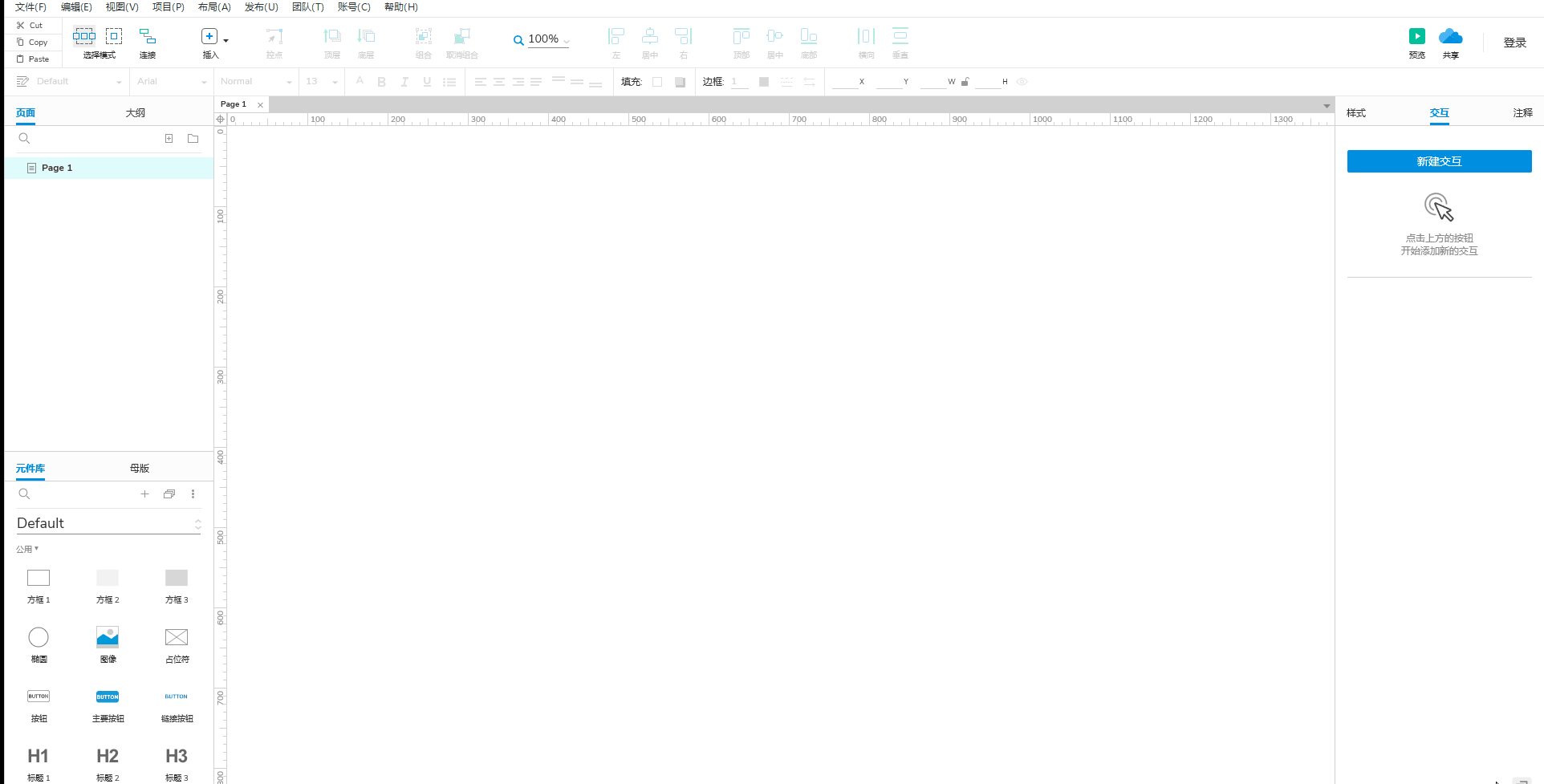Image resolution: width=1544 pixels, height=784 pixels.
Task: Open the 文件(F) menu
Action: (x=31, y=7)
